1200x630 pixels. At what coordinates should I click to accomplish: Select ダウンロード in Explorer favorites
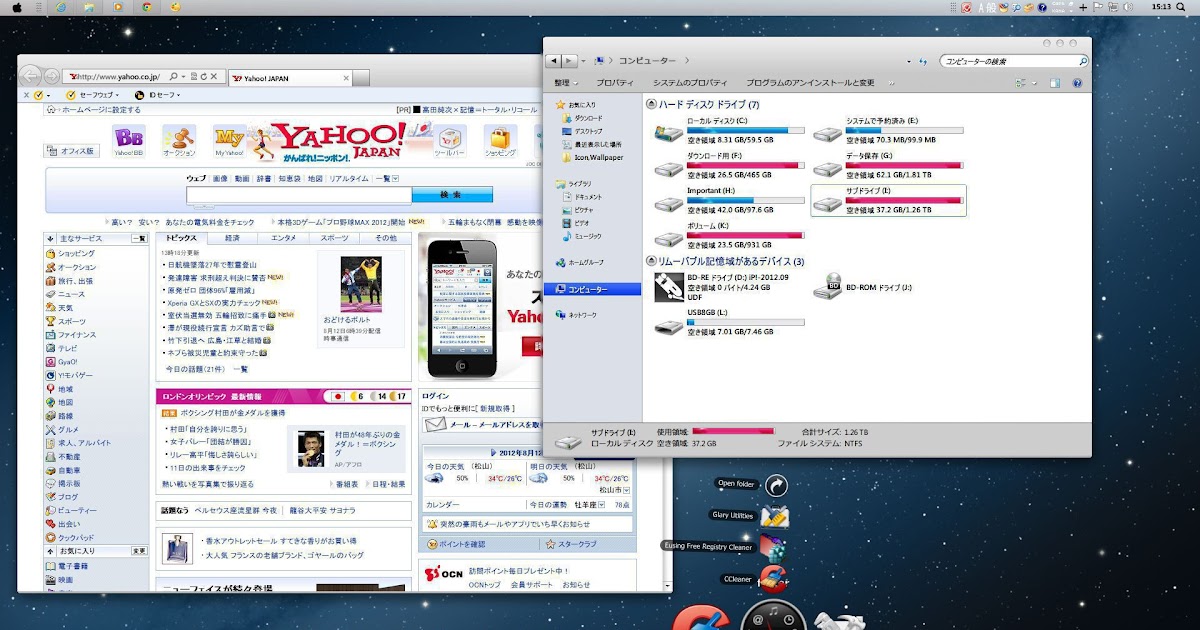(x=588, y=118)
